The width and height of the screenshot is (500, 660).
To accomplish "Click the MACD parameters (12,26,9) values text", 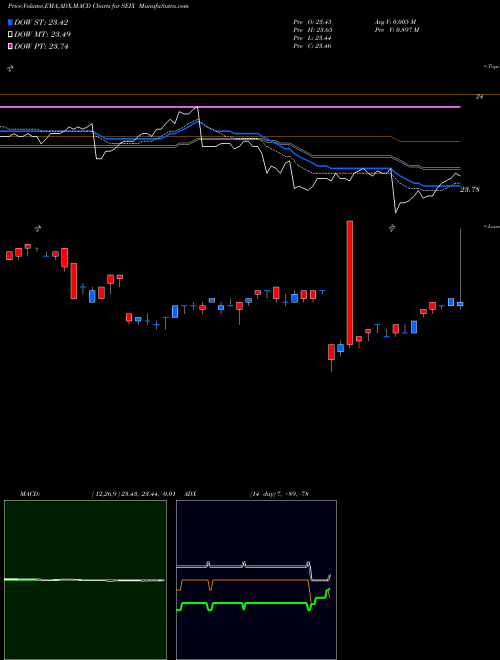I will pyautogui.click(x=133, y=493).
